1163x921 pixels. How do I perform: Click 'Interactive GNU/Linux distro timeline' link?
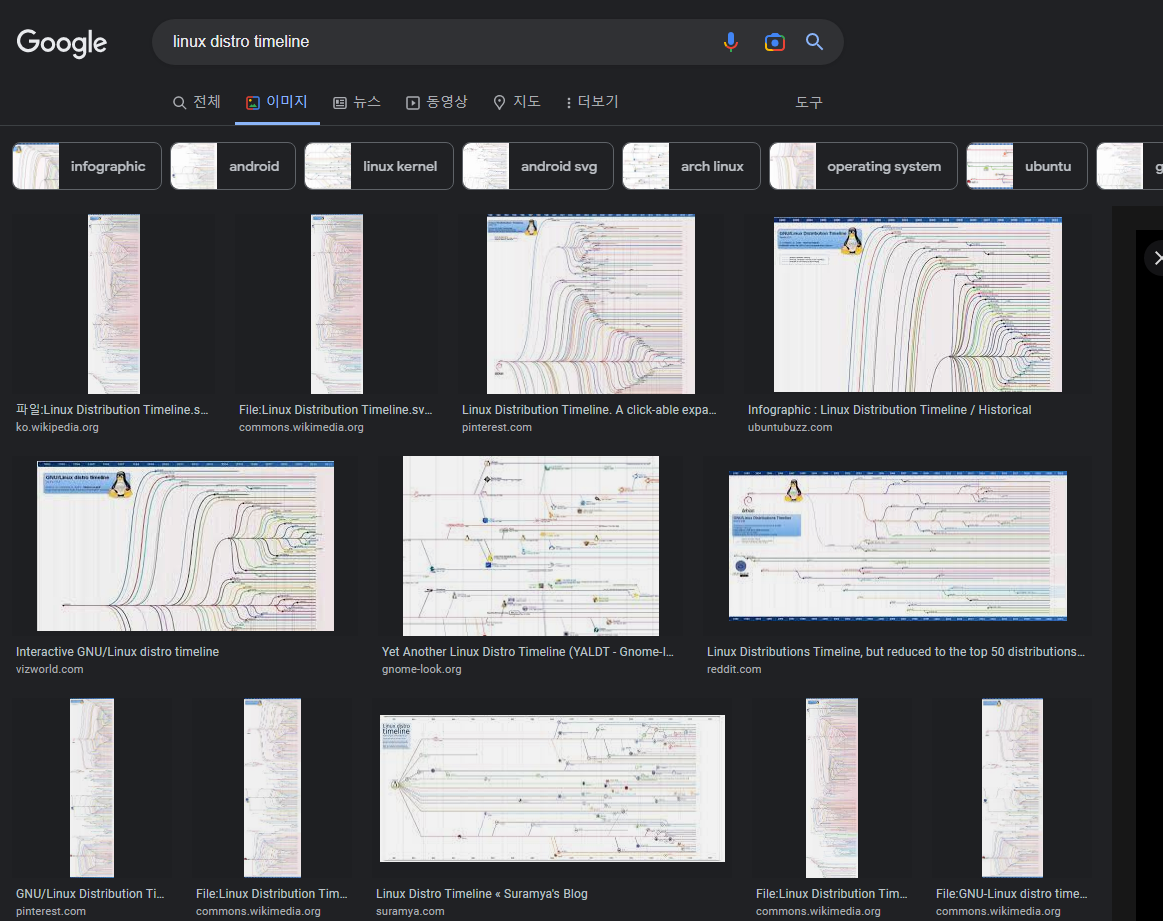pos(117,651)
